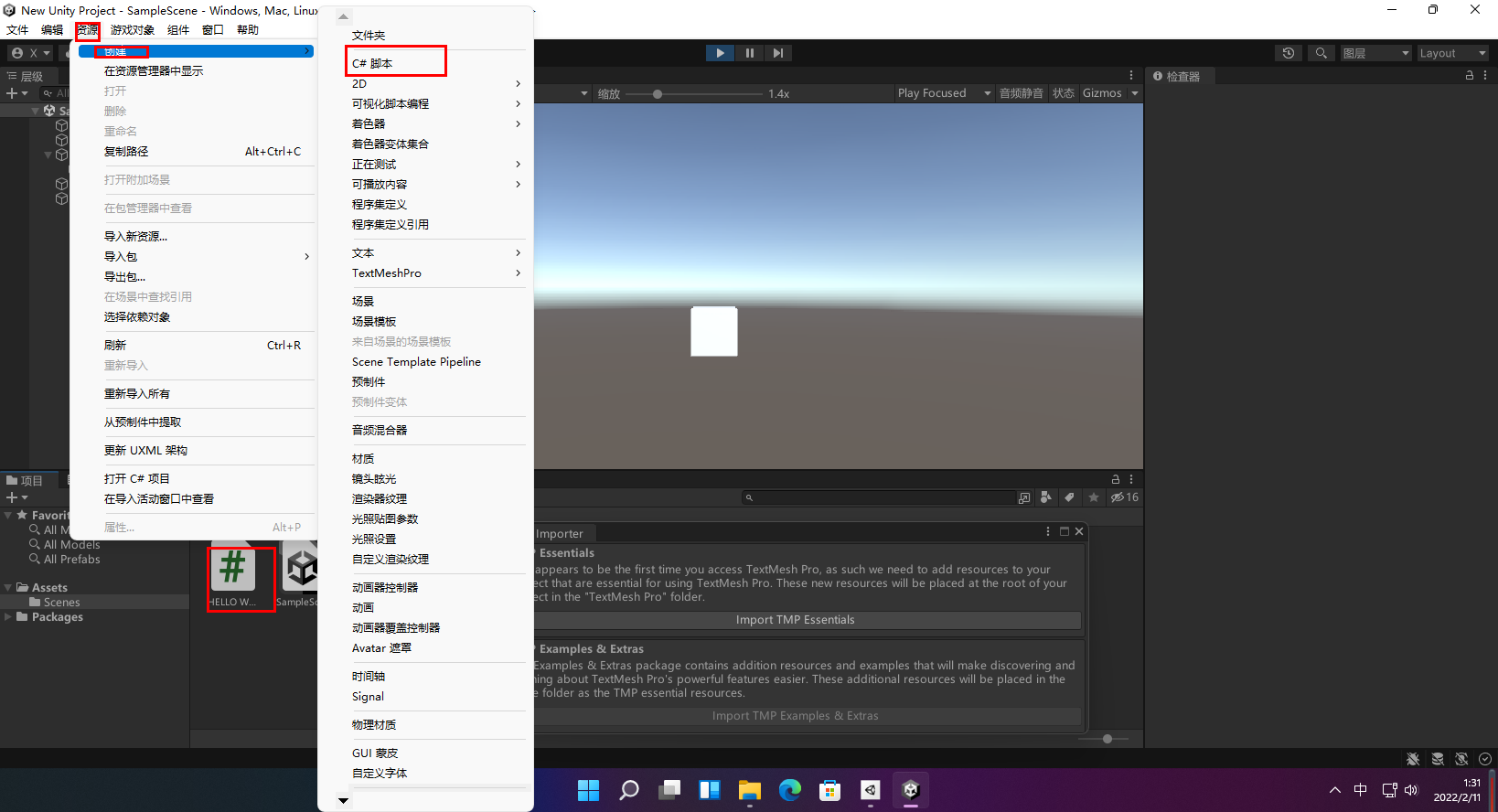Toggle the Inspector panel lock icon
The height and width of the screenshot is (812, 1498).
tap(1470, 76)
